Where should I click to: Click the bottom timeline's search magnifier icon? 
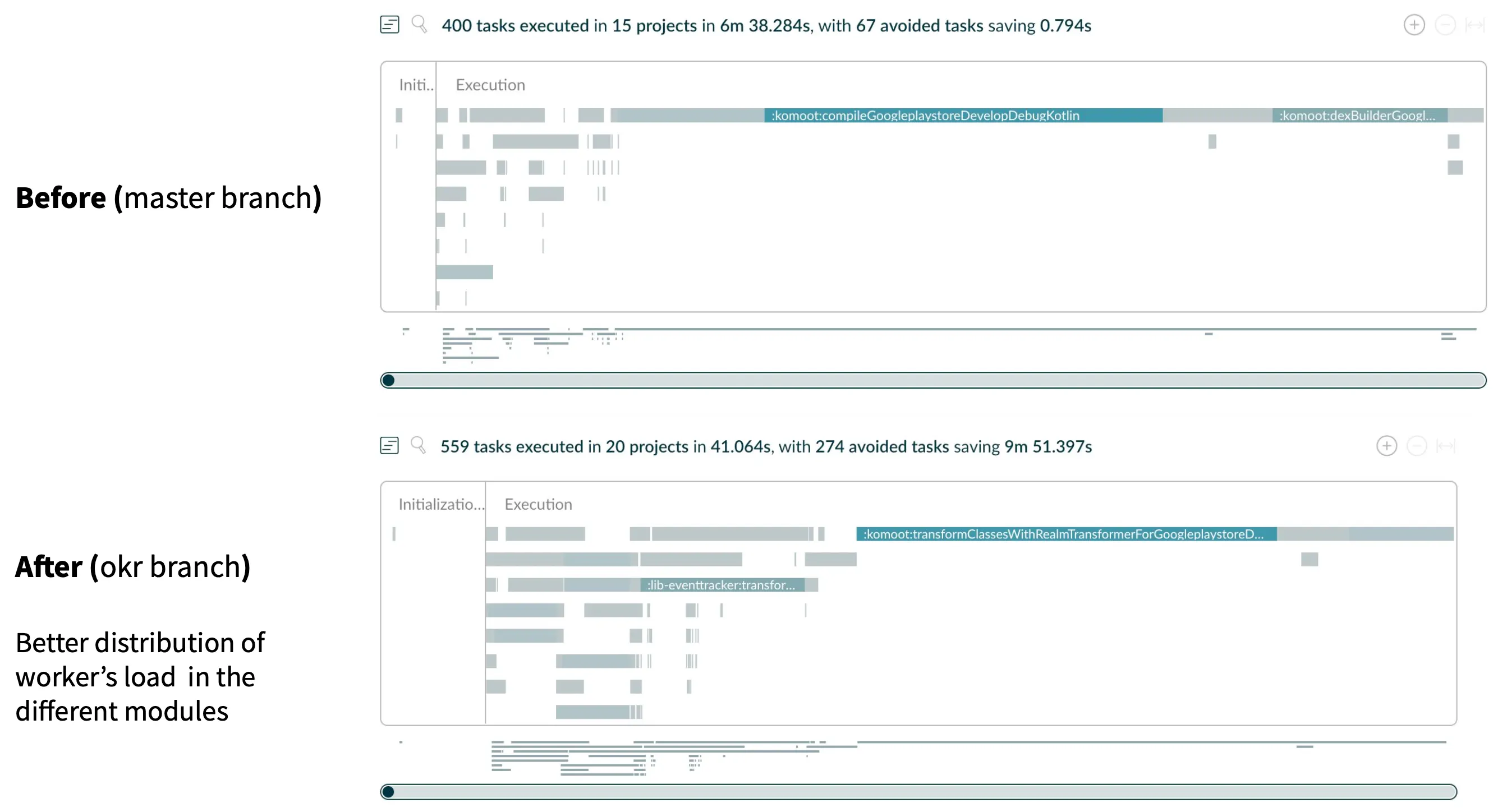419,445
